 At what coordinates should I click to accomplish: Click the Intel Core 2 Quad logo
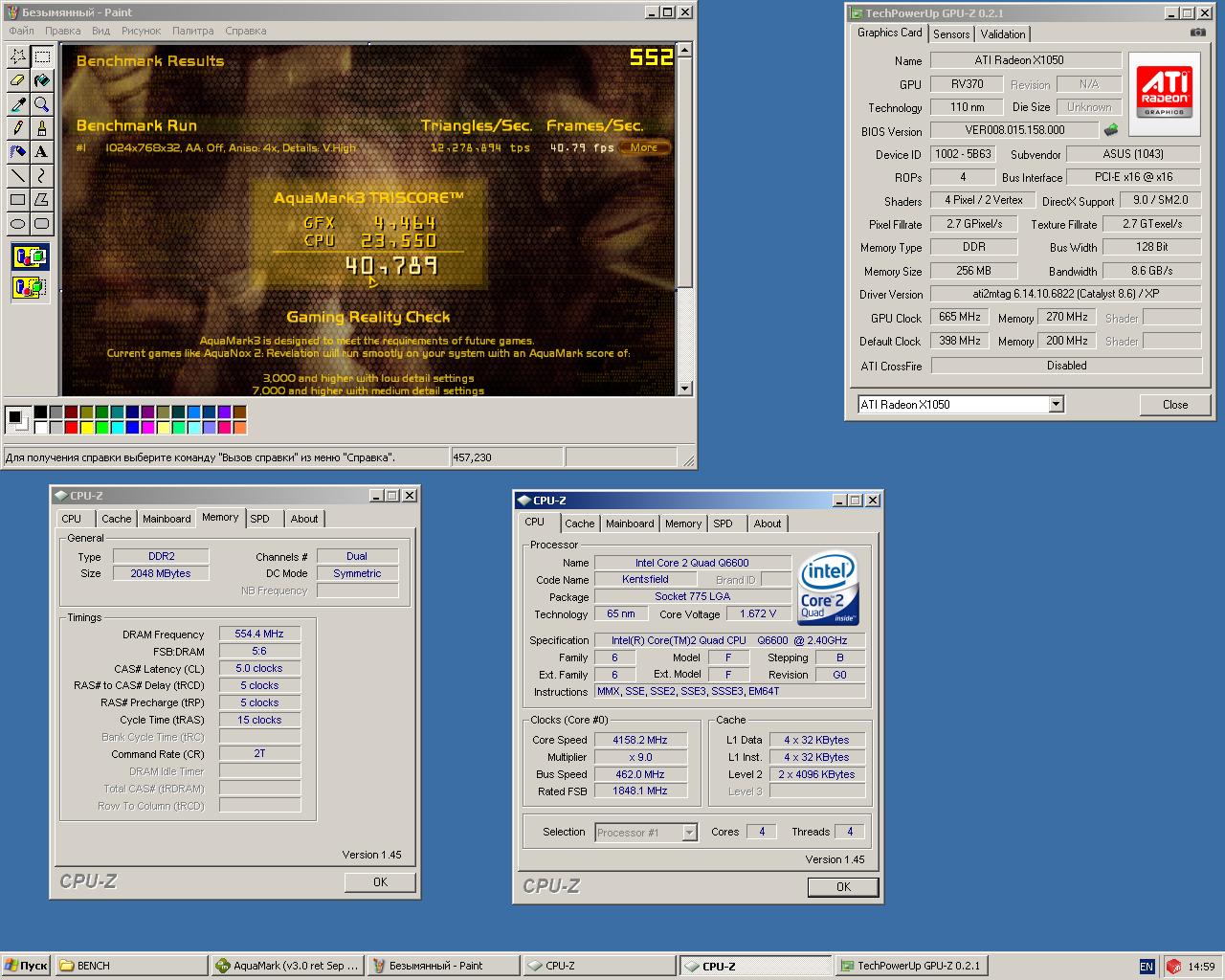tap(829, 589)
